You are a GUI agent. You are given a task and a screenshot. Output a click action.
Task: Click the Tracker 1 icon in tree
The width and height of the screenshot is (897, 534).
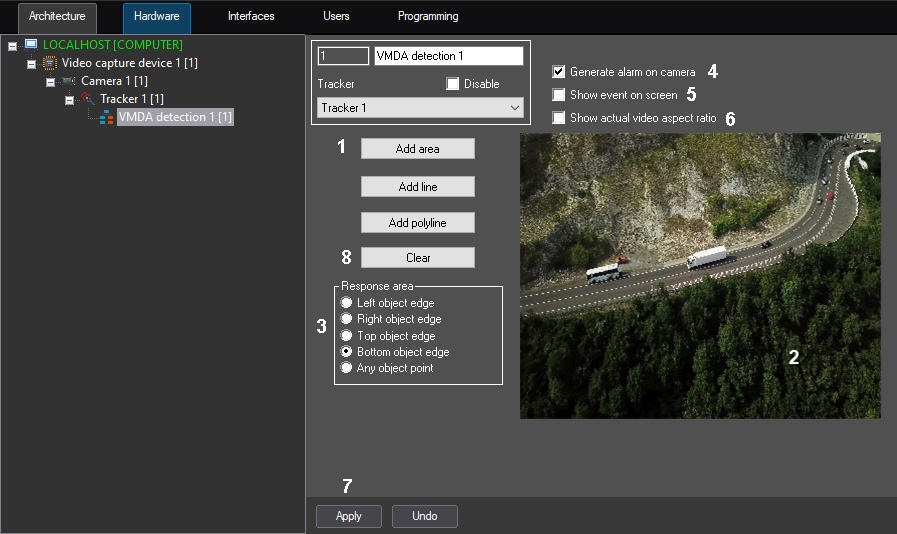coord(88,99)
